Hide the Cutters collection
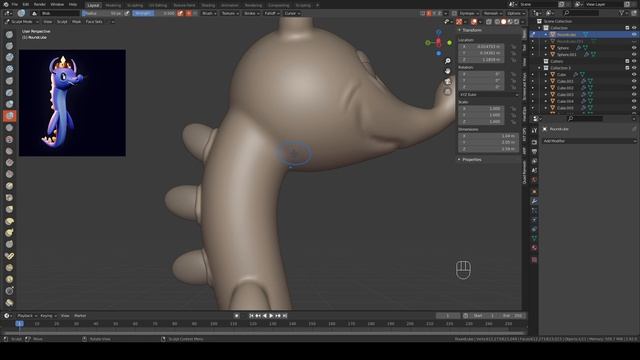This screenshot has width=640, height=360. click(x=634, y=61)
